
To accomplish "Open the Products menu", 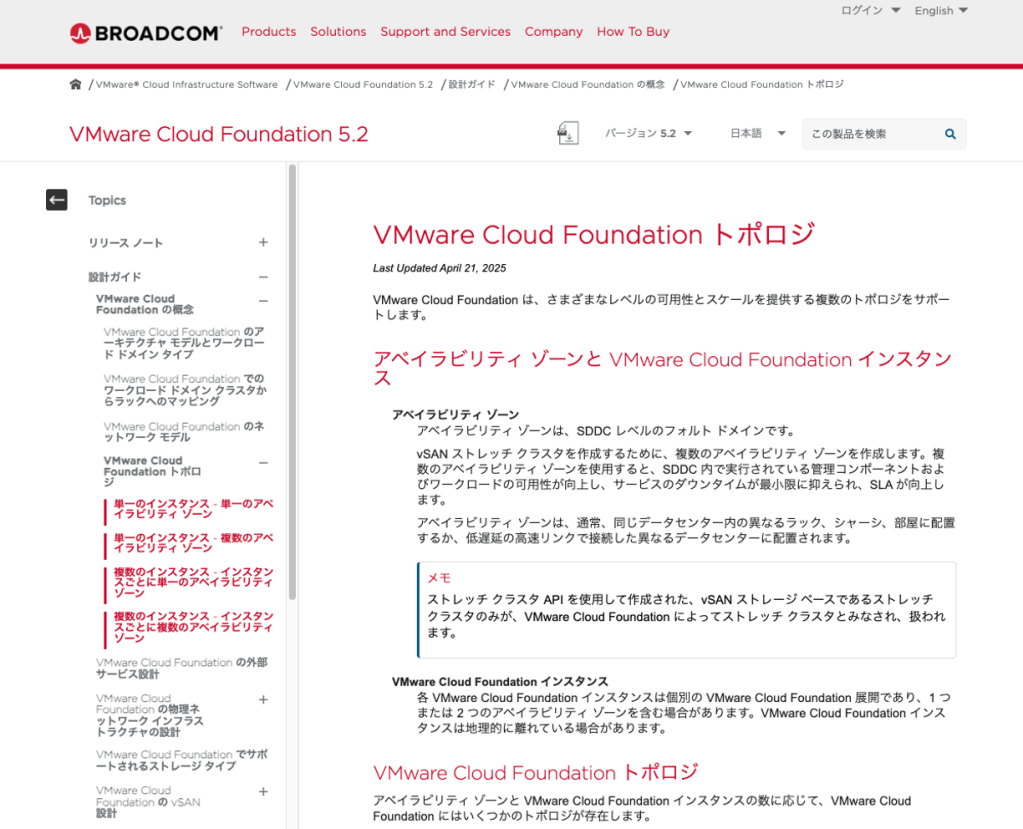I will click(x=269, y=31).
